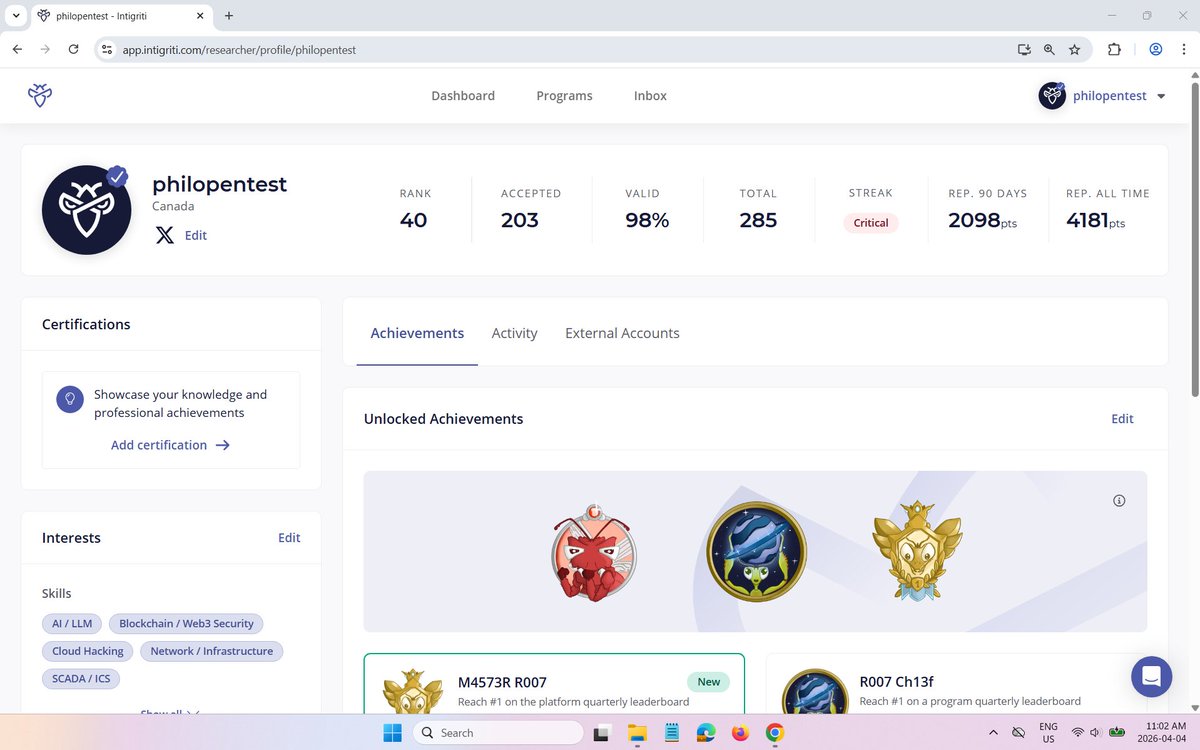Click the lightbulb icon in Certifications
1200x750 pixels.
click(x=70, y=398)
